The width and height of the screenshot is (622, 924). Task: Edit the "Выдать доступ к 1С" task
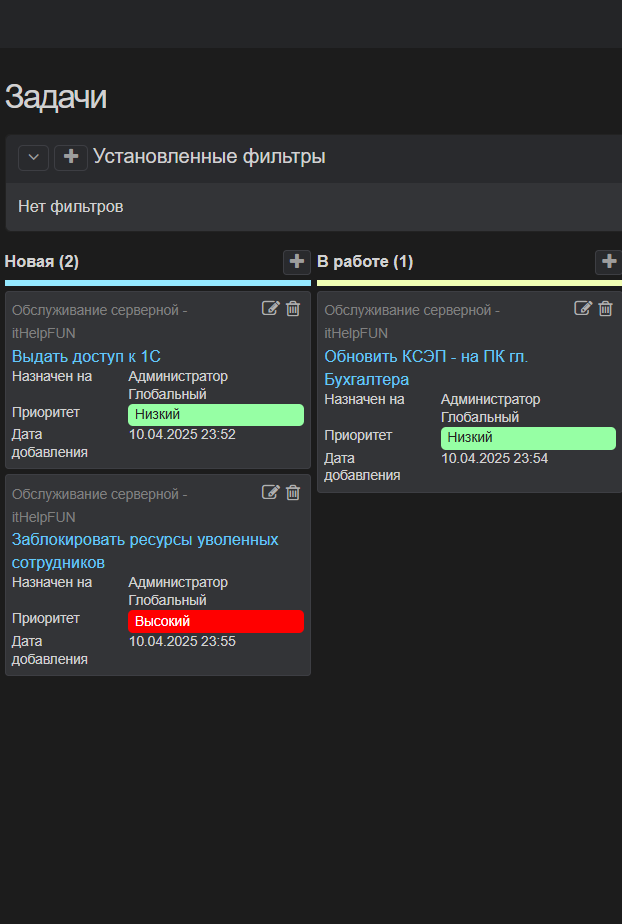click(x=270, y=308)
